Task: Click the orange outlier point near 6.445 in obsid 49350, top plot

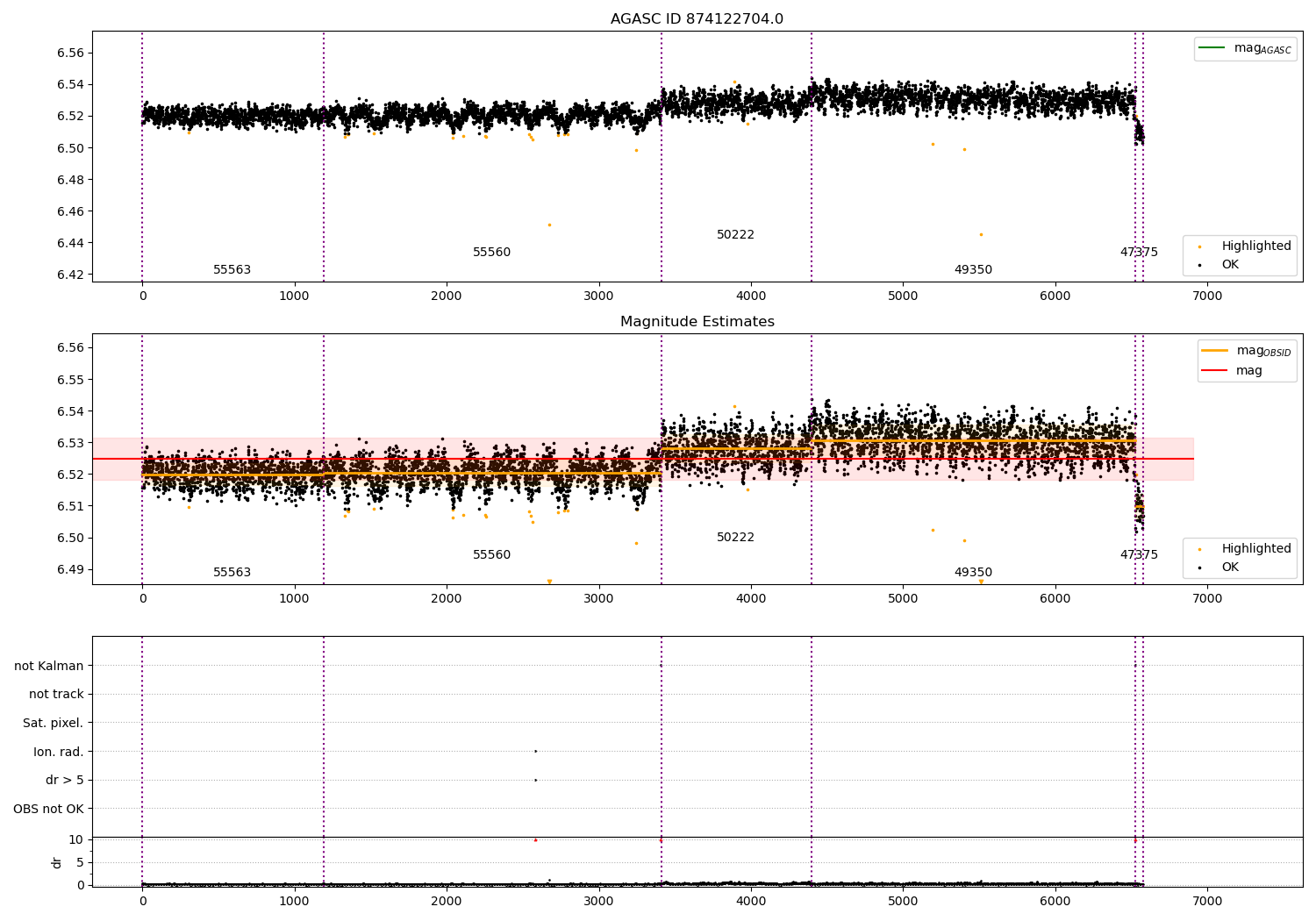Action: [981, 234]
